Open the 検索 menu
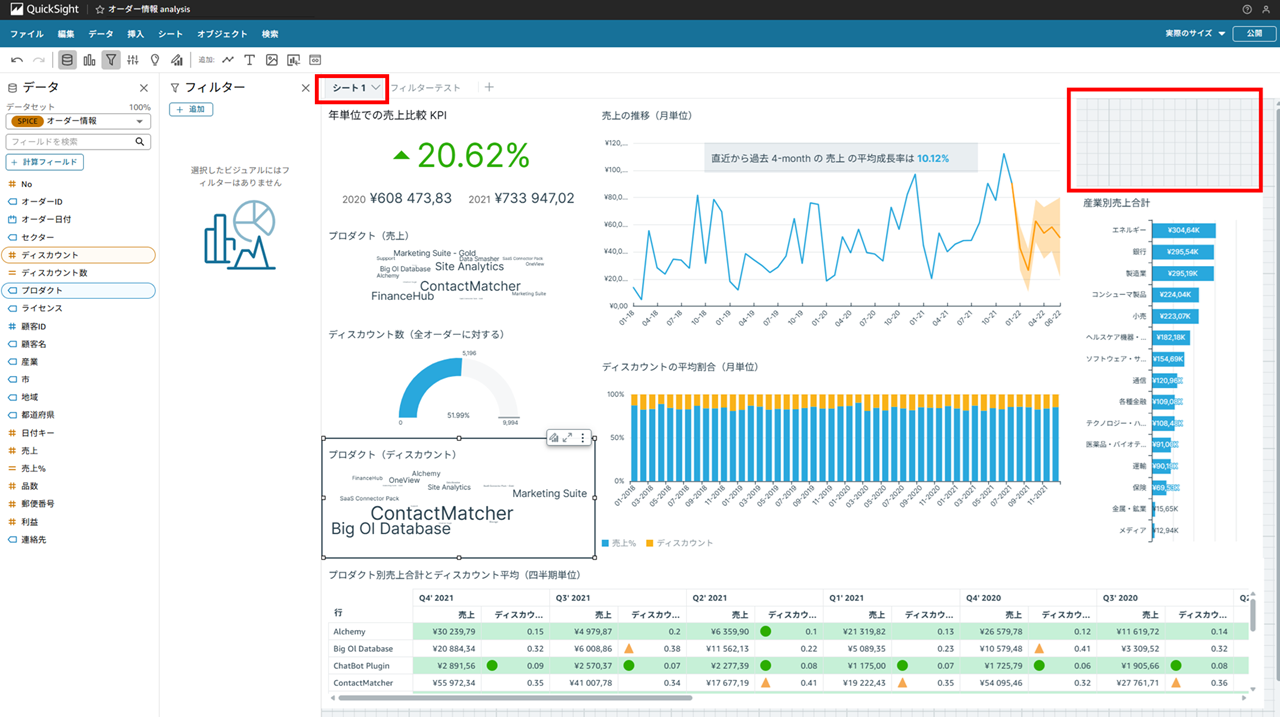 coord(270,34)
